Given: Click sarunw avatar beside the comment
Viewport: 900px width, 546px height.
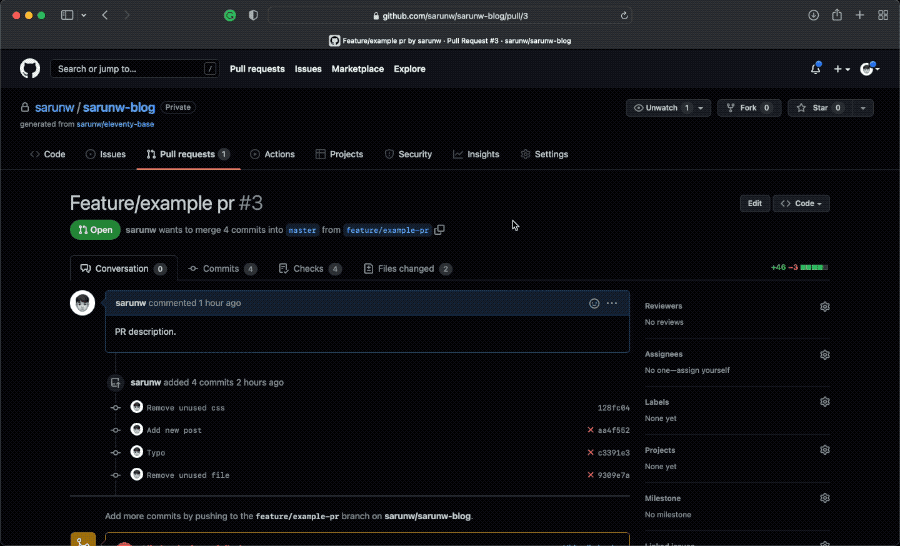Looking at the screenshot, I should coord(82,303).
